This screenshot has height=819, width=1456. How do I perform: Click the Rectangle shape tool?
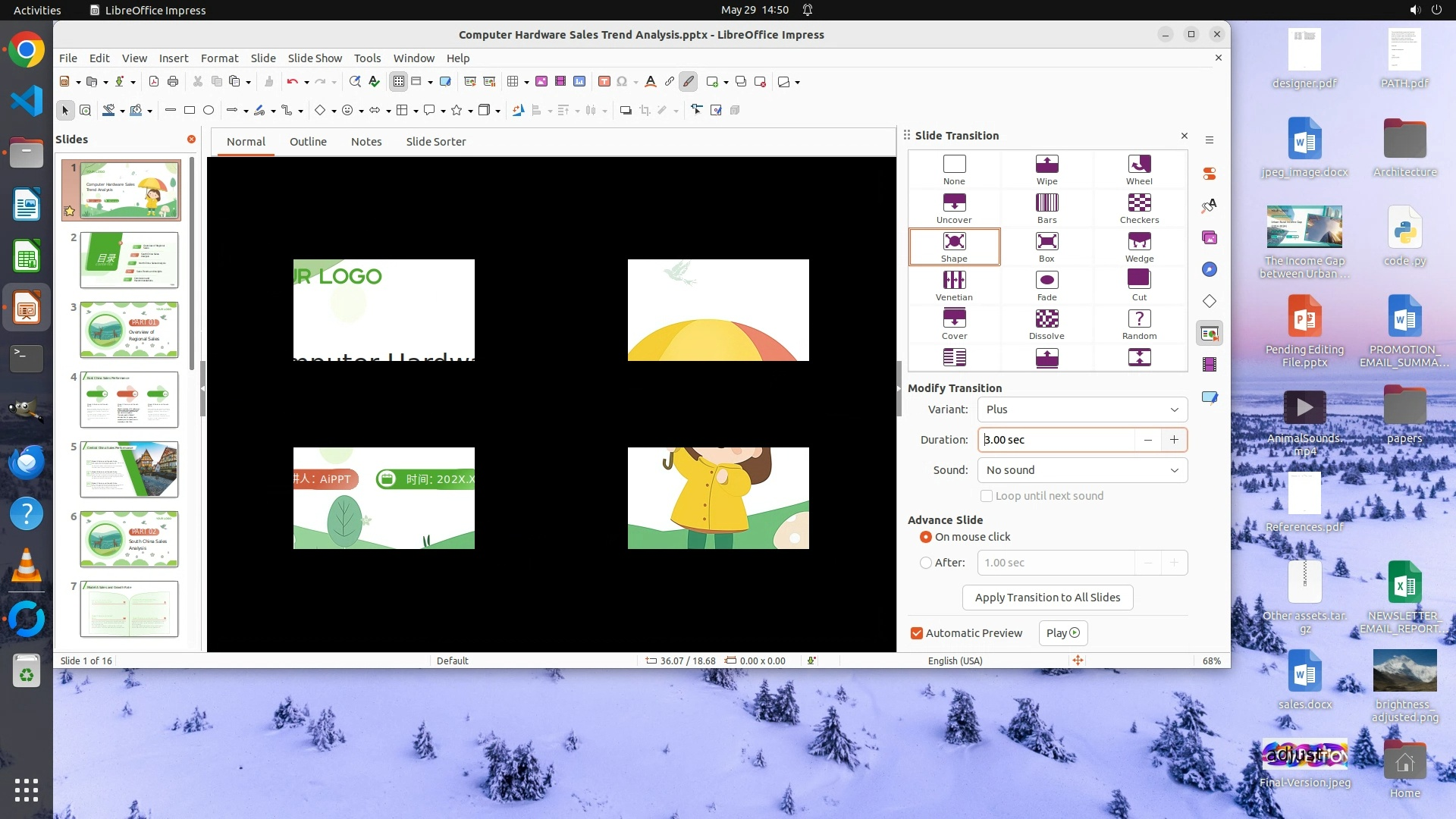point(190,111)
